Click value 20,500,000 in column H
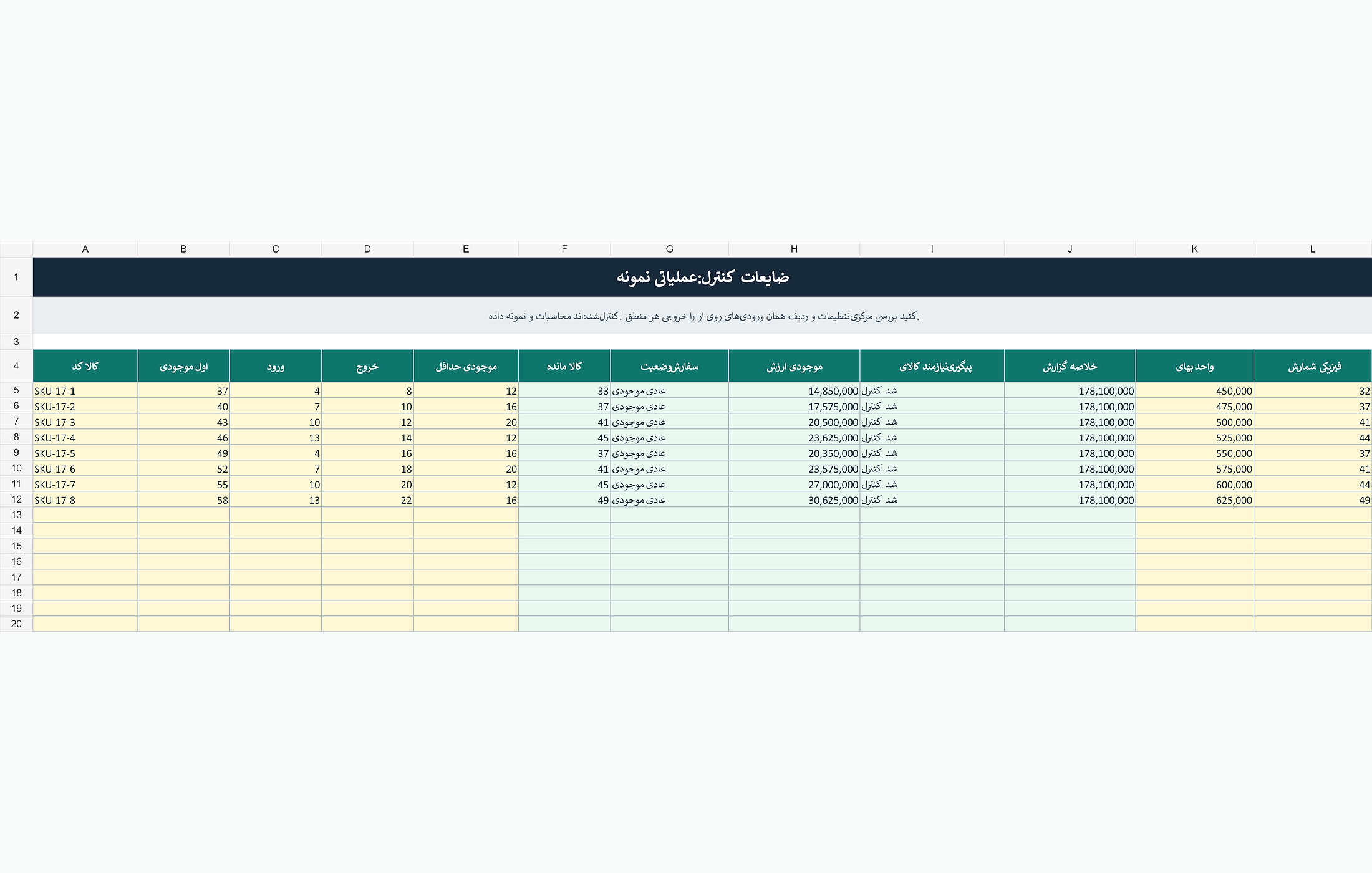 pos(794,422)
